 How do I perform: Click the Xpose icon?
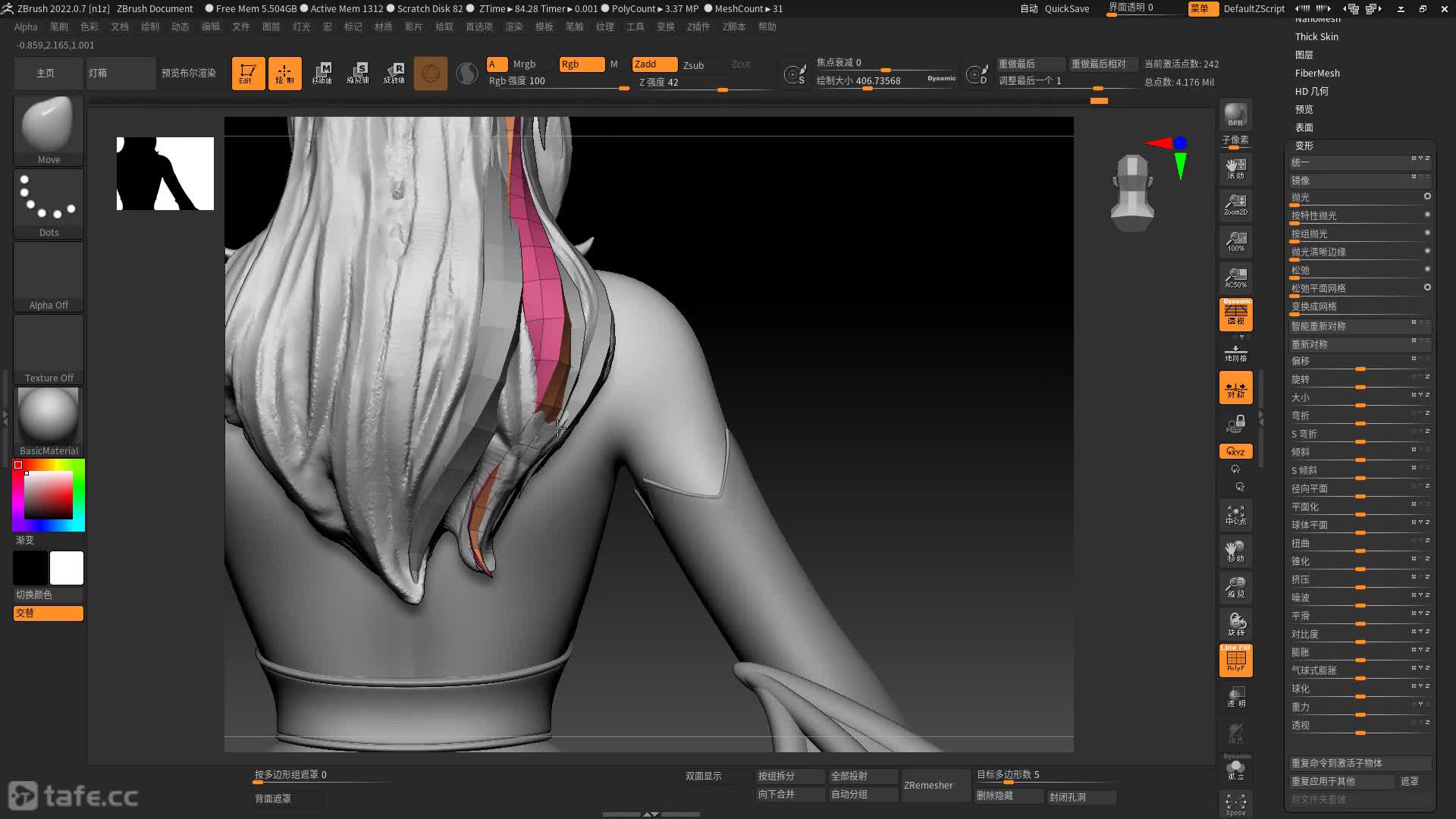point(1235,804)
